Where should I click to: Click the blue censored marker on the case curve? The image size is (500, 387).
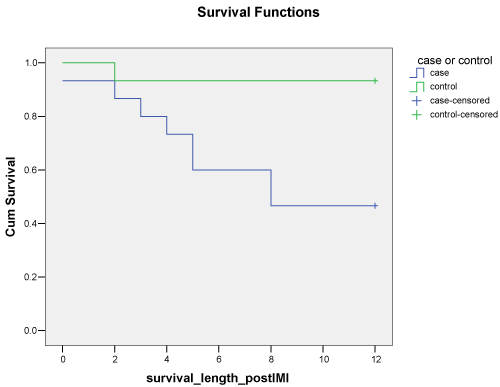(x=375, y=206)
